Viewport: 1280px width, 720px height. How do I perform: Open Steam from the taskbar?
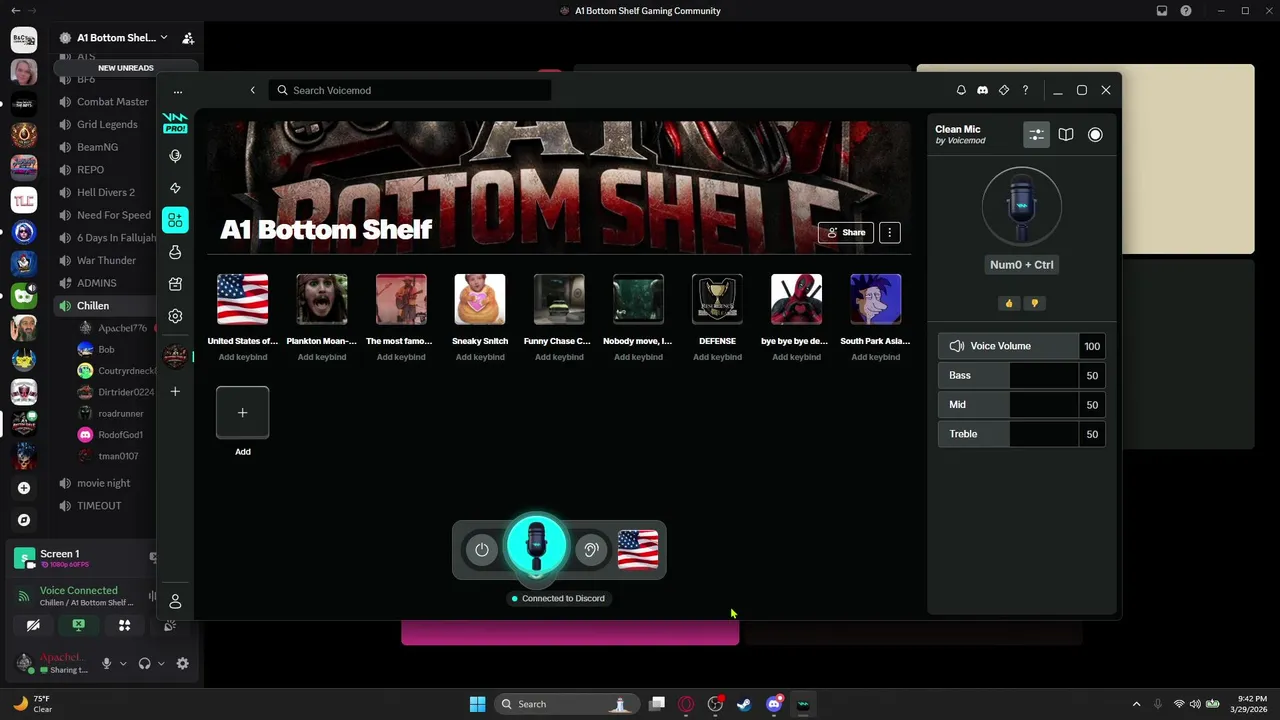744,704
